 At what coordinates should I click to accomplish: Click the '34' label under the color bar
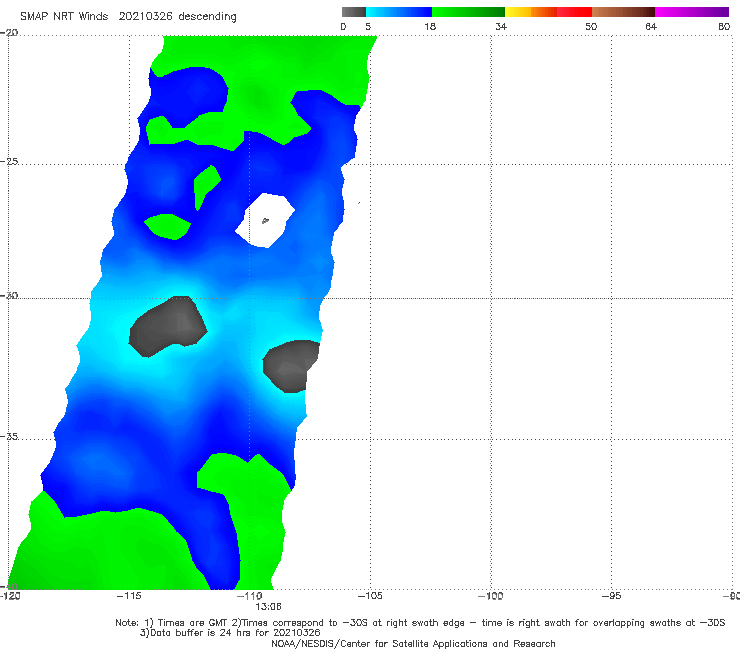tap(501, 26)
